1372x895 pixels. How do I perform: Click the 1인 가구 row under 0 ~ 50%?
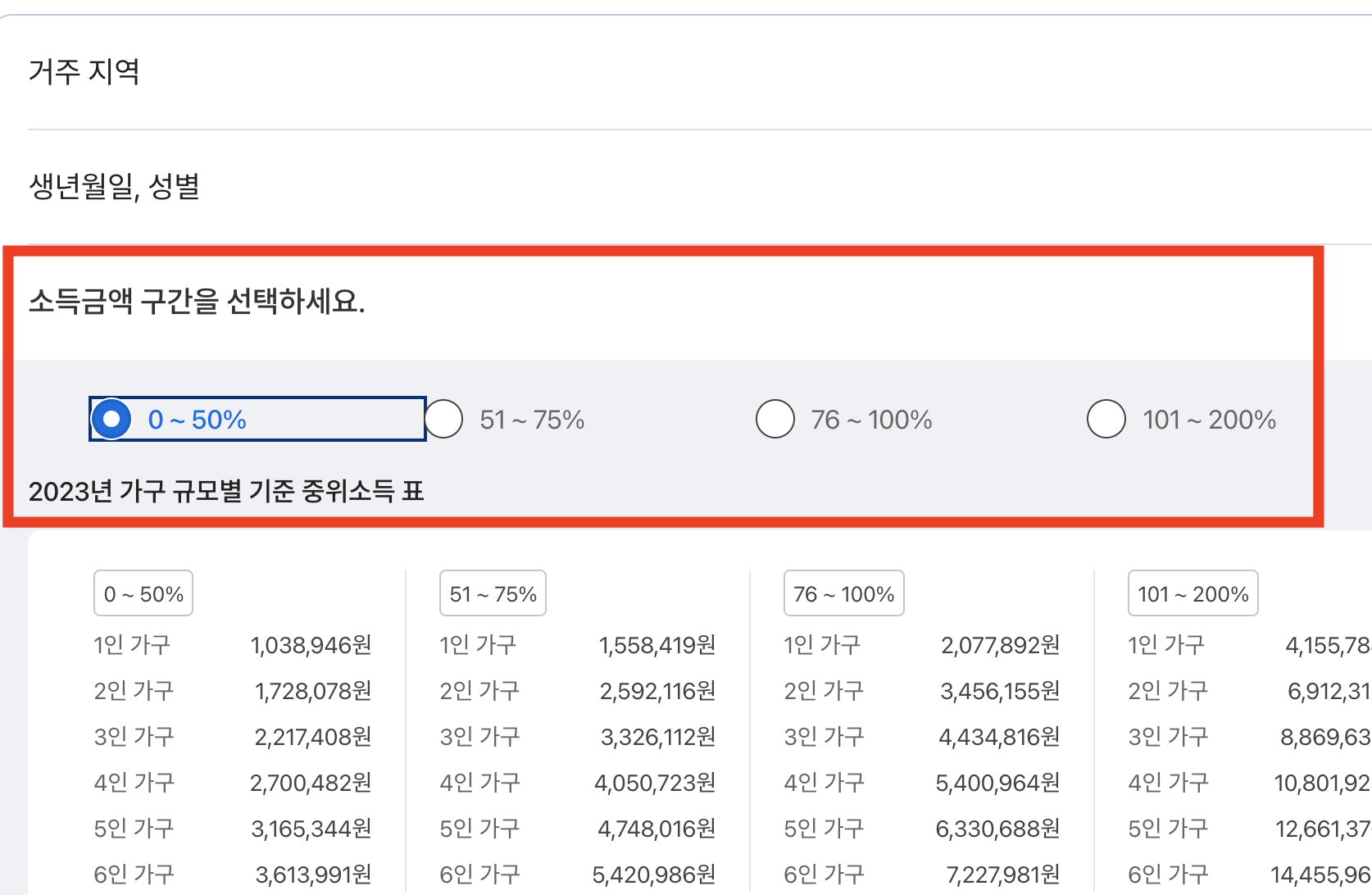click(x=134, y=645)
